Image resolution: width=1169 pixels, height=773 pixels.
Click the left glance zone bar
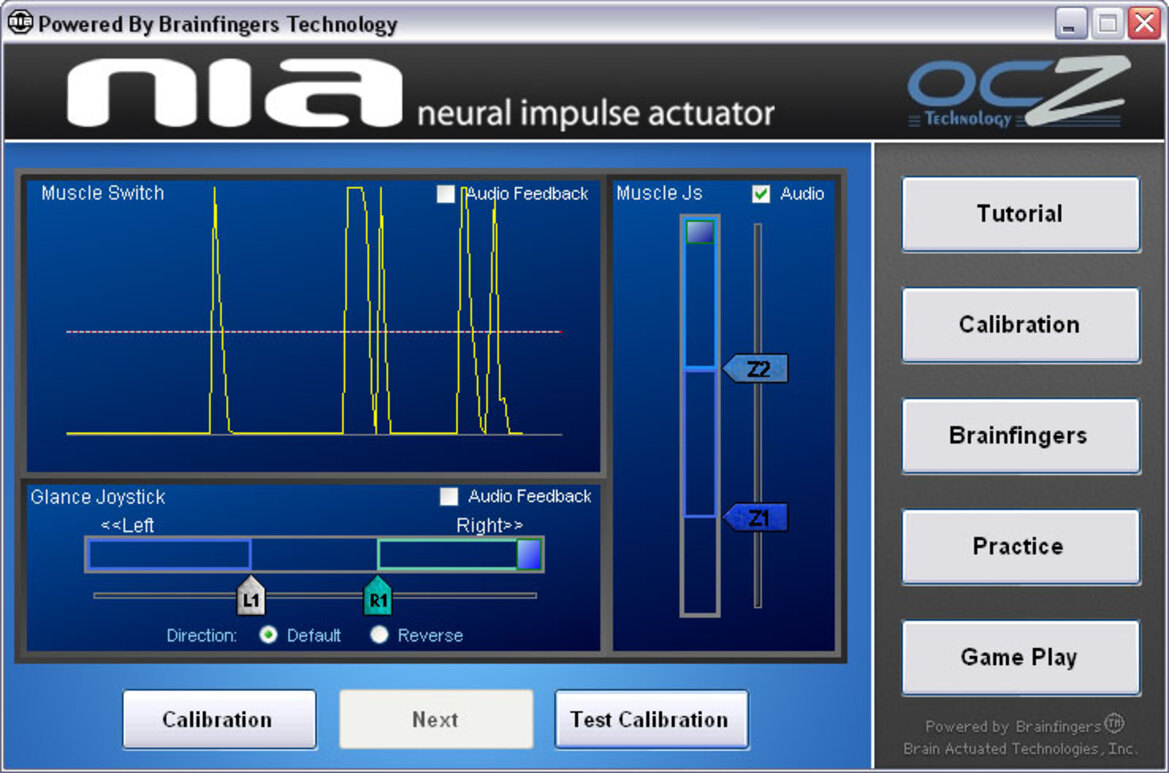click(169, 555)
